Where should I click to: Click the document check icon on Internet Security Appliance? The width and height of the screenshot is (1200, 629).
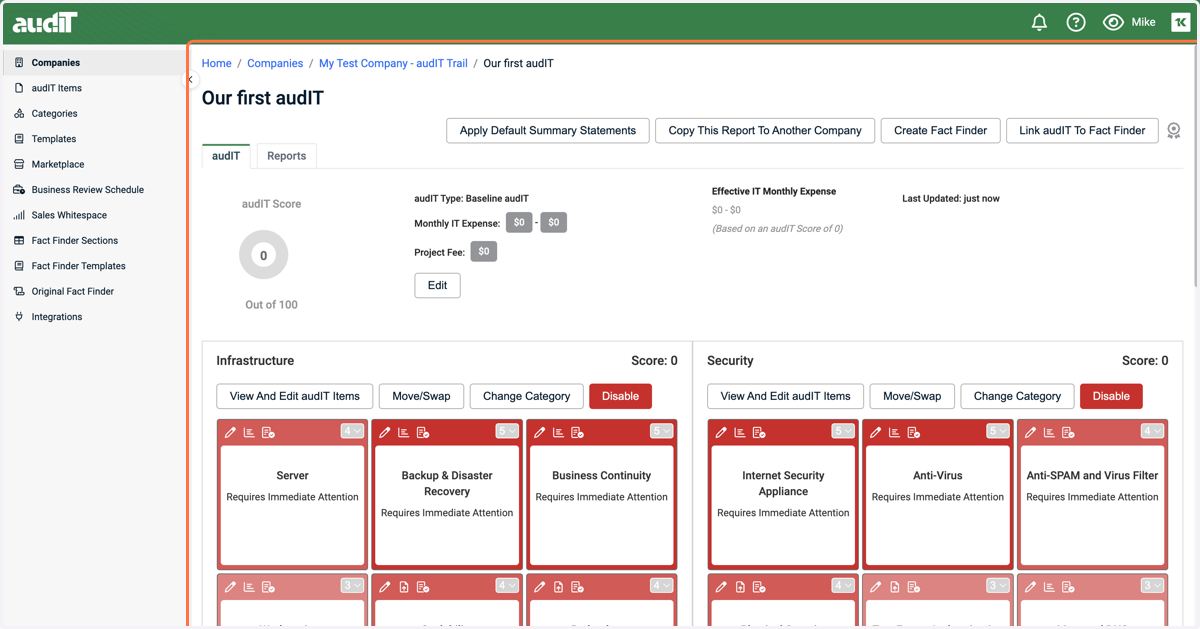tap(759, 432)
